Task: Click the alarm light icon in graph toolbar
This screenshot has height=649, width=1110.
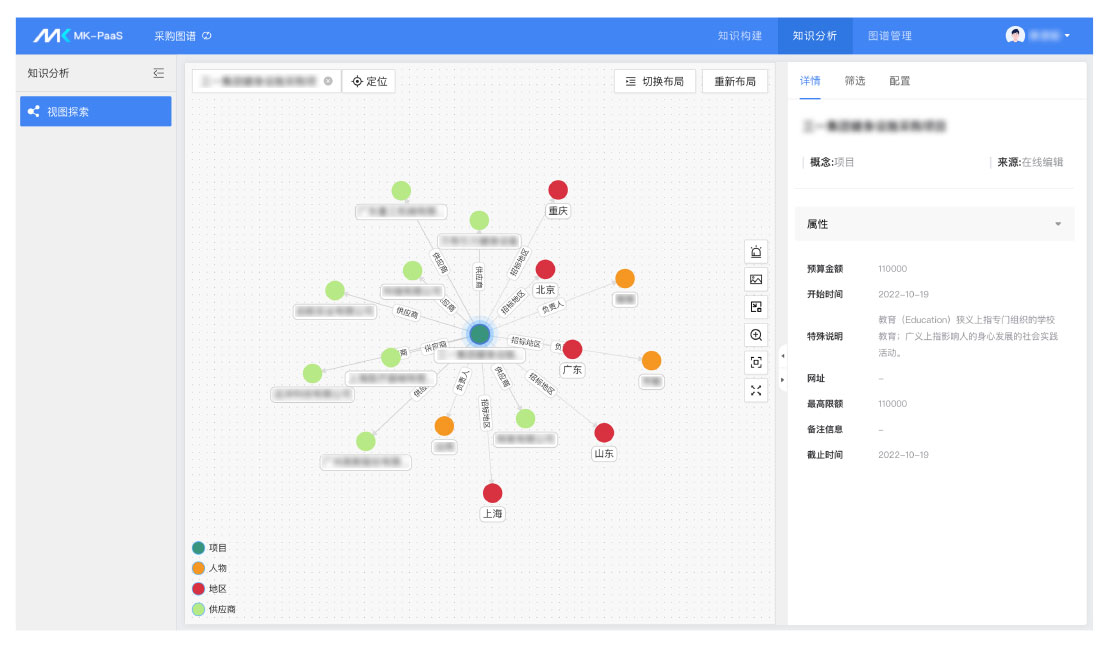Action: click(756, 252)
